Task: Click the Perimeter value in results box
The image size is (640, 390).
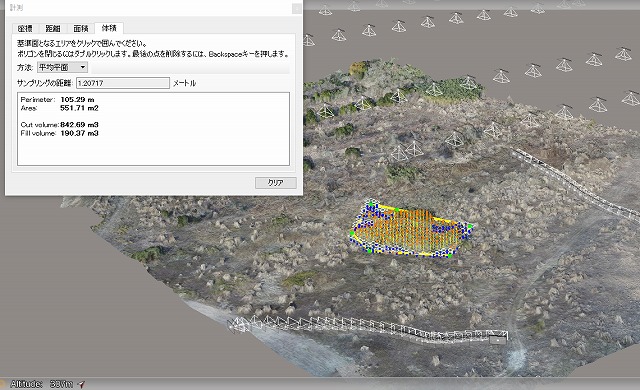Action: tap(77, 100)
